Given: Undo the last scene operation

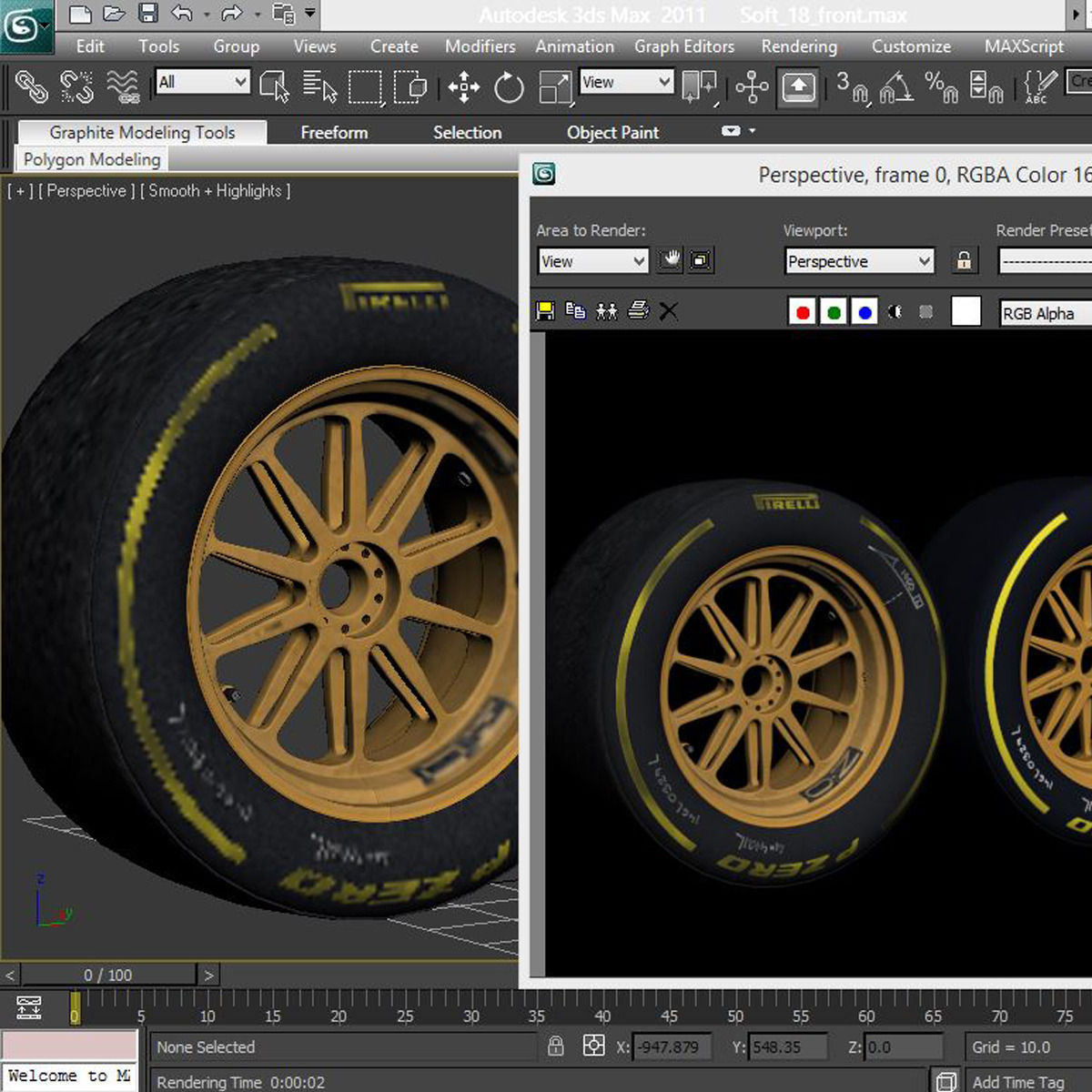Looking at the screenshot, I should click(x=182, y=14).
